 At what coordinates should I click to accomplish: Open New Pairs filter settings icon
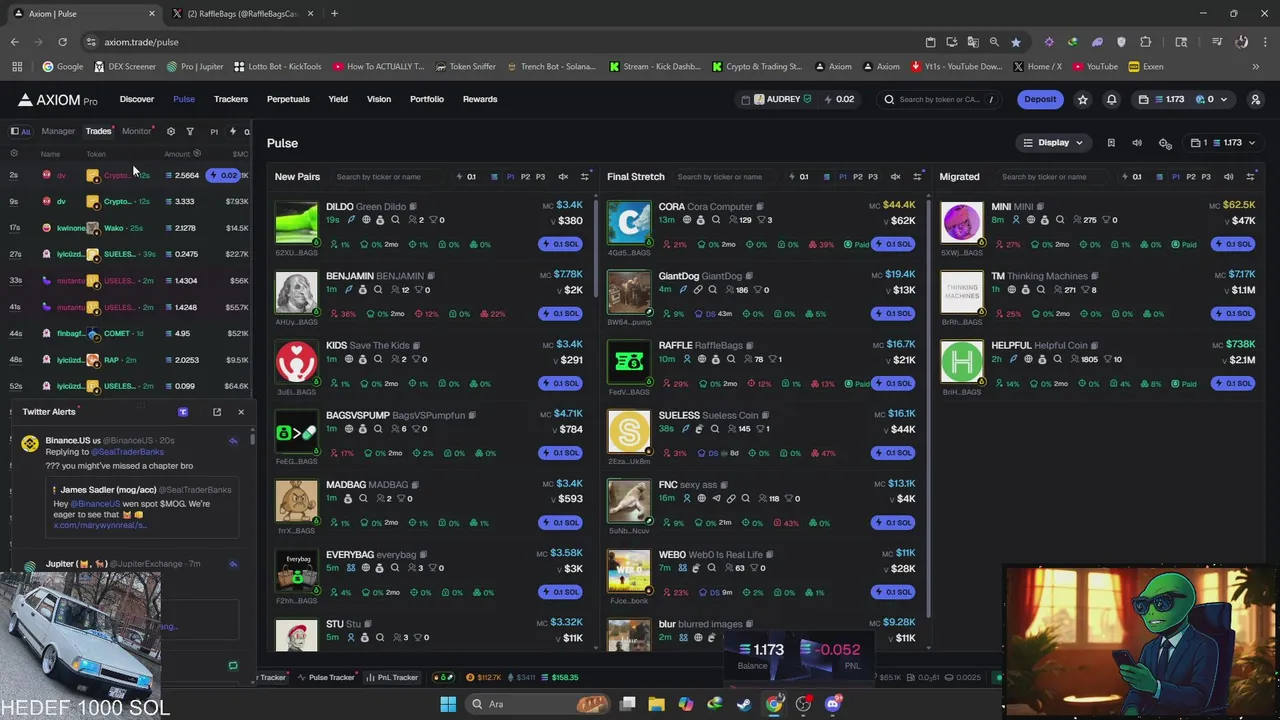(x=585, y=177)
